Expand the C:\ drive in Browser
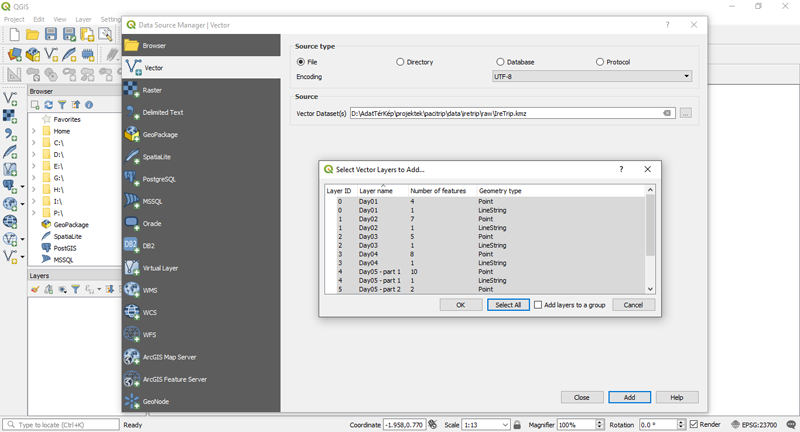 [x=34, y=143]
